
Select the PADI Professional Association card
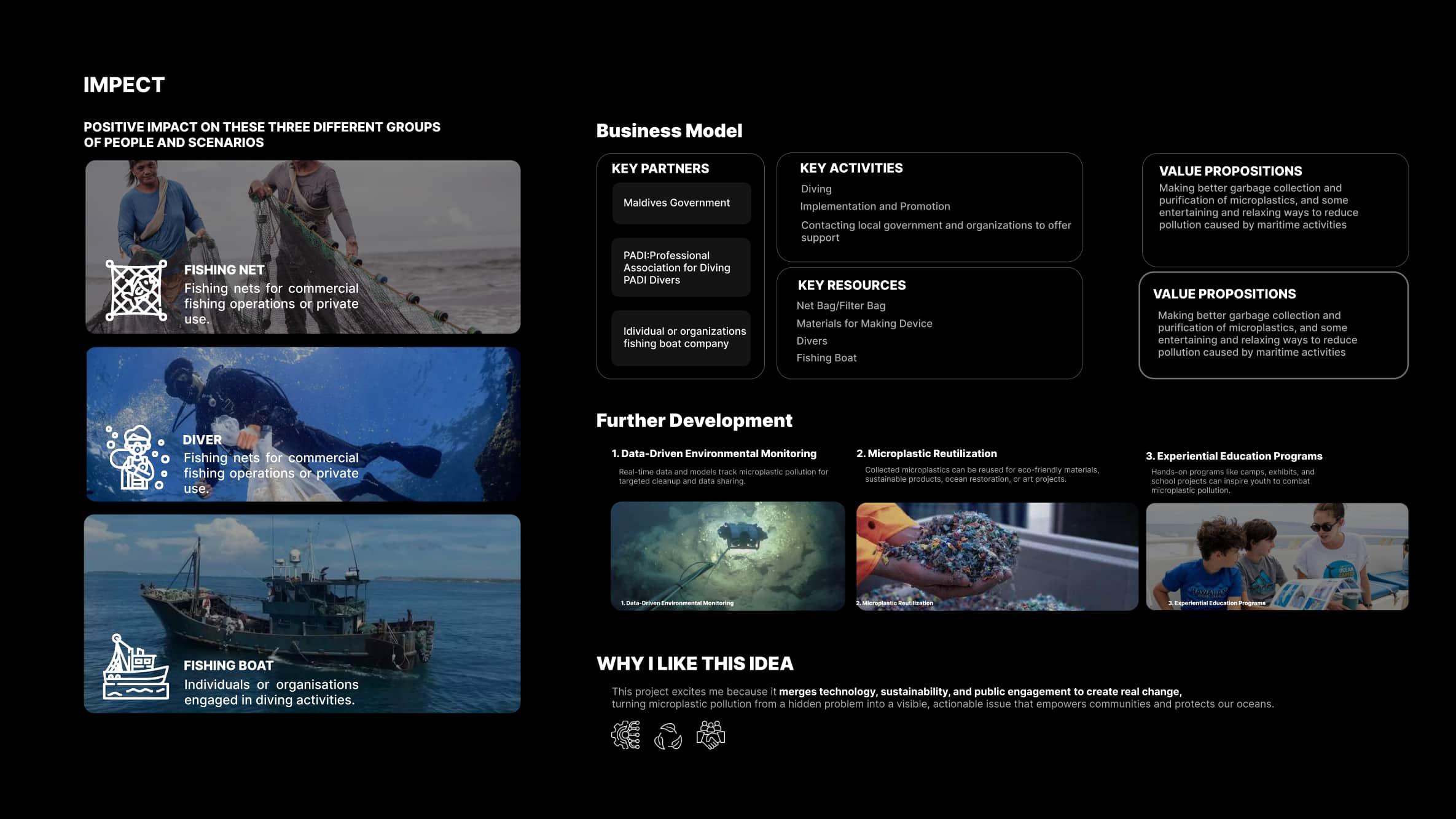pyautogui.click(x=681, y=268)
